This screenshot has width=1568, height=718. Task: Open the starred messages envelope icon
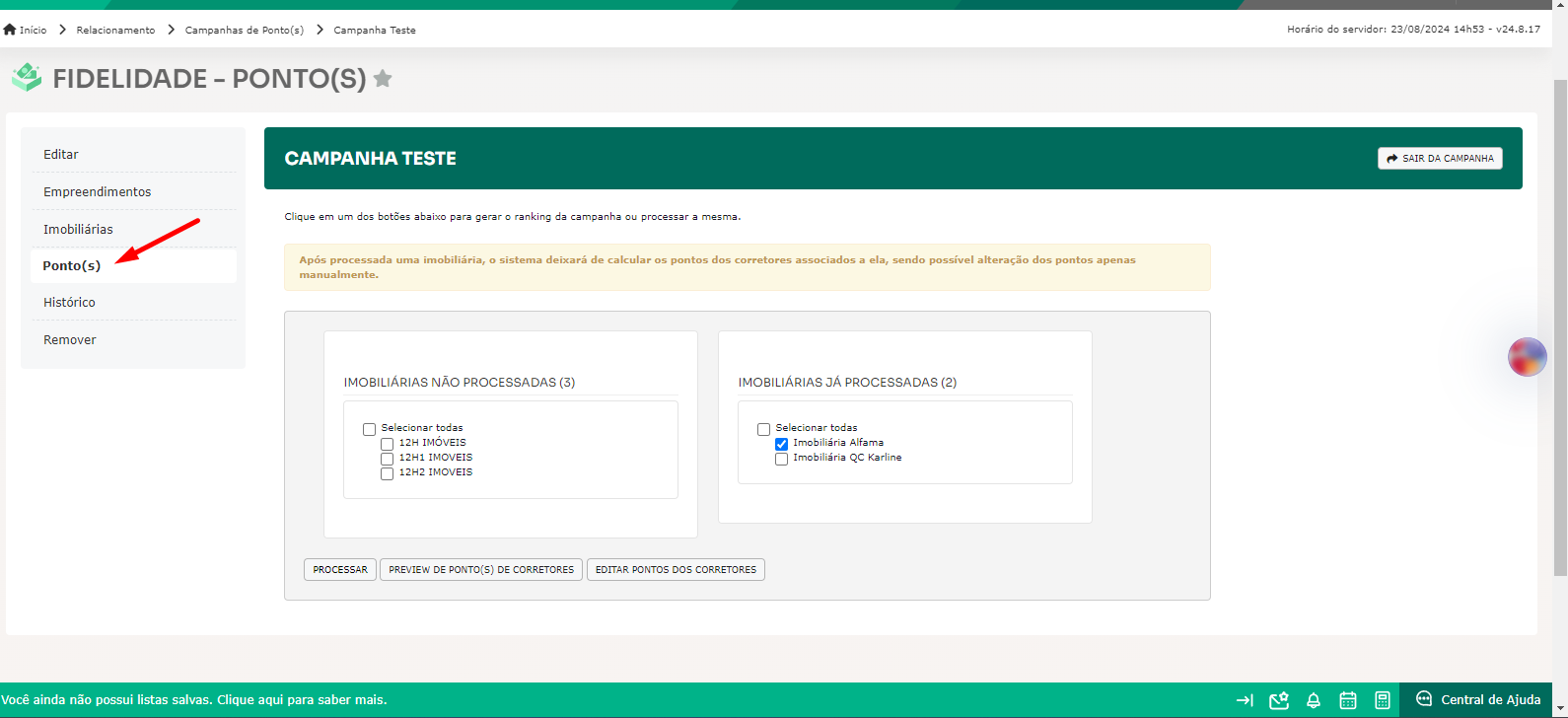pyautogui.click(x=1279, y=700)
